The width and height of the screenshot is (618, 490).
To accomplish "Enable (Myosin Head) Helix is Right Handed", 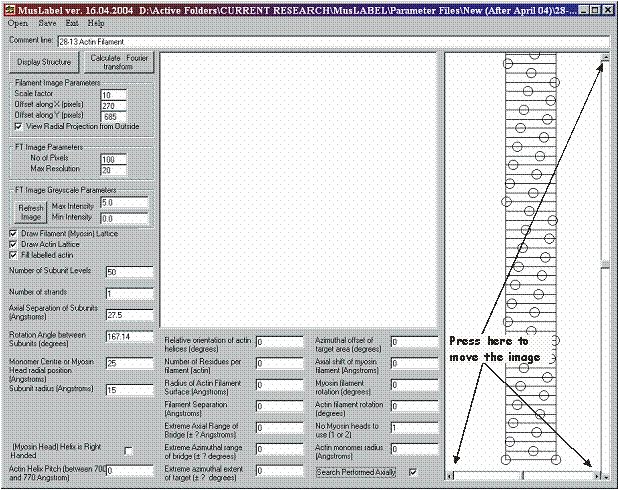I will (x=128, y=451).
